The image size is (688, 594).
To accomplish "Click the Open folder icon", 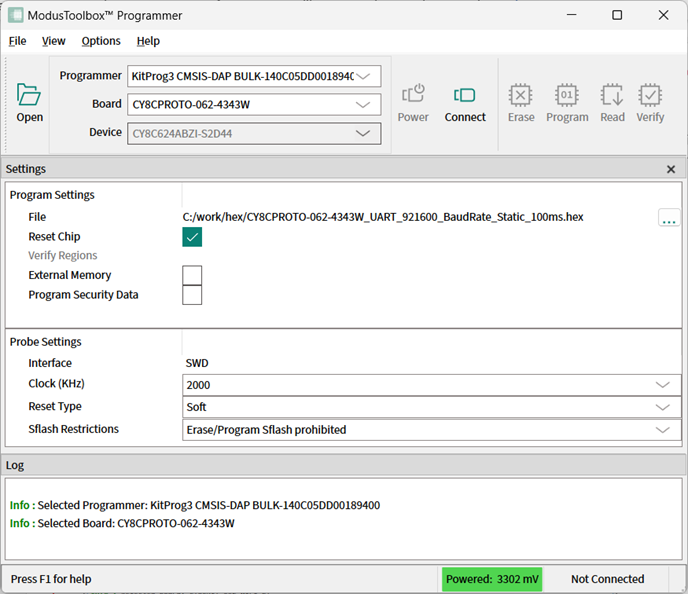I will tap(29, 95).
